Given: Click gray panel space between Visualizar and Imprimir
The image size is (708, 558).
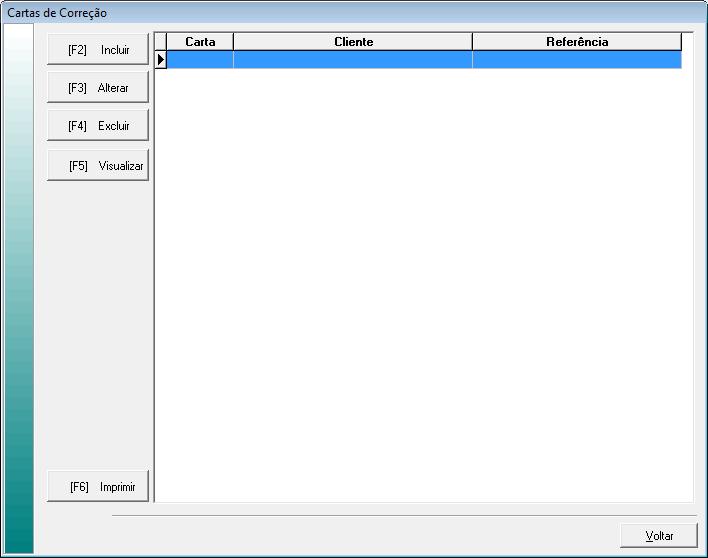Looking at the screenshot, I should tap(98, 320).
